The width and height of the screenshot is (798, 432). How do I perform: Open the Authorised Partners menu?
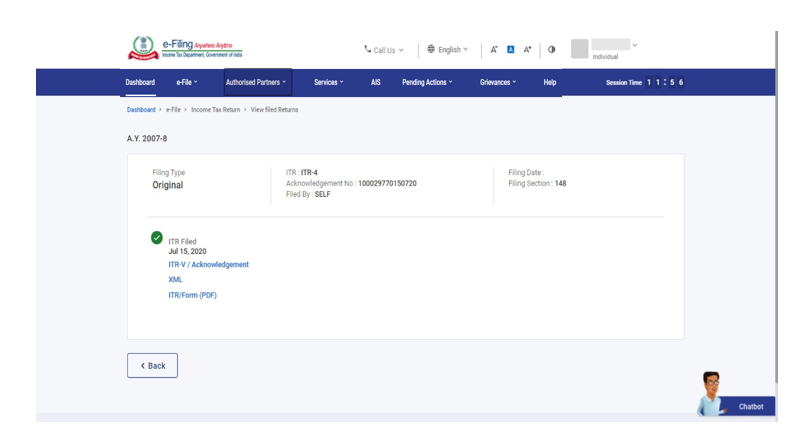coord(257,82)
